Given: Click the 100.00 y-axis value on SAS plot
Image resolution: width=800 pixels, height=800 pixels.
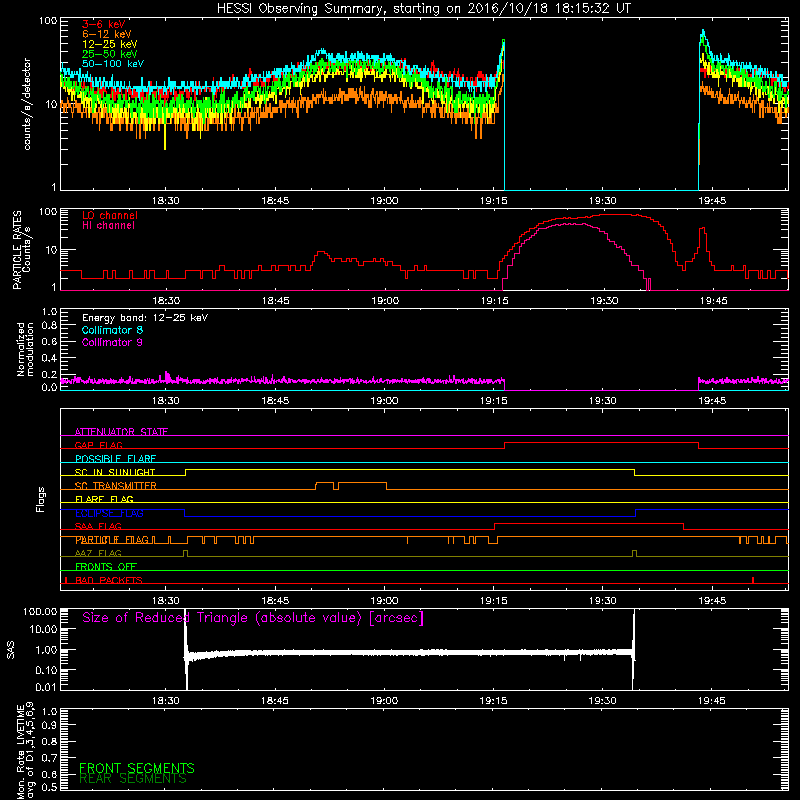Looking at the screenshot, I should 40,611.
